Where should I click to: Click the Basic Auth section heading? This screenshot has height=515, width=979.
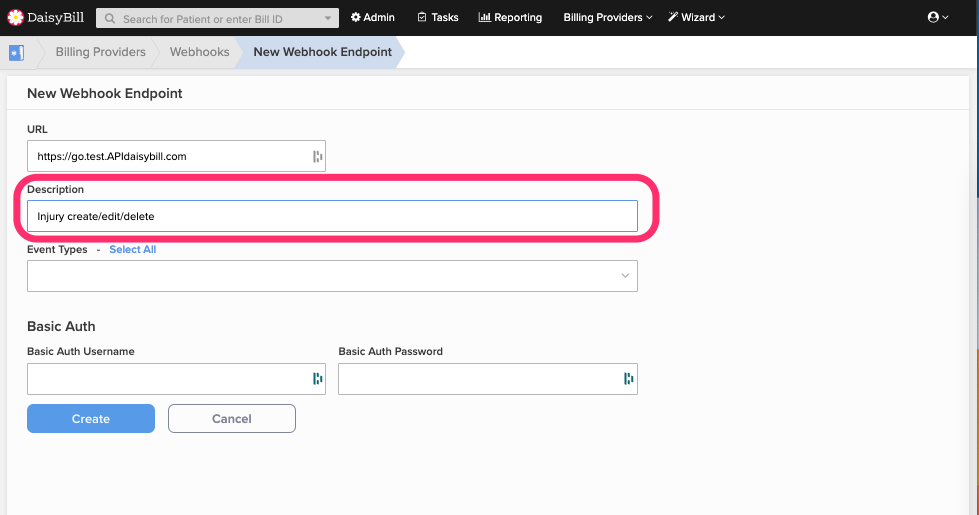click(x=61, y=326)
